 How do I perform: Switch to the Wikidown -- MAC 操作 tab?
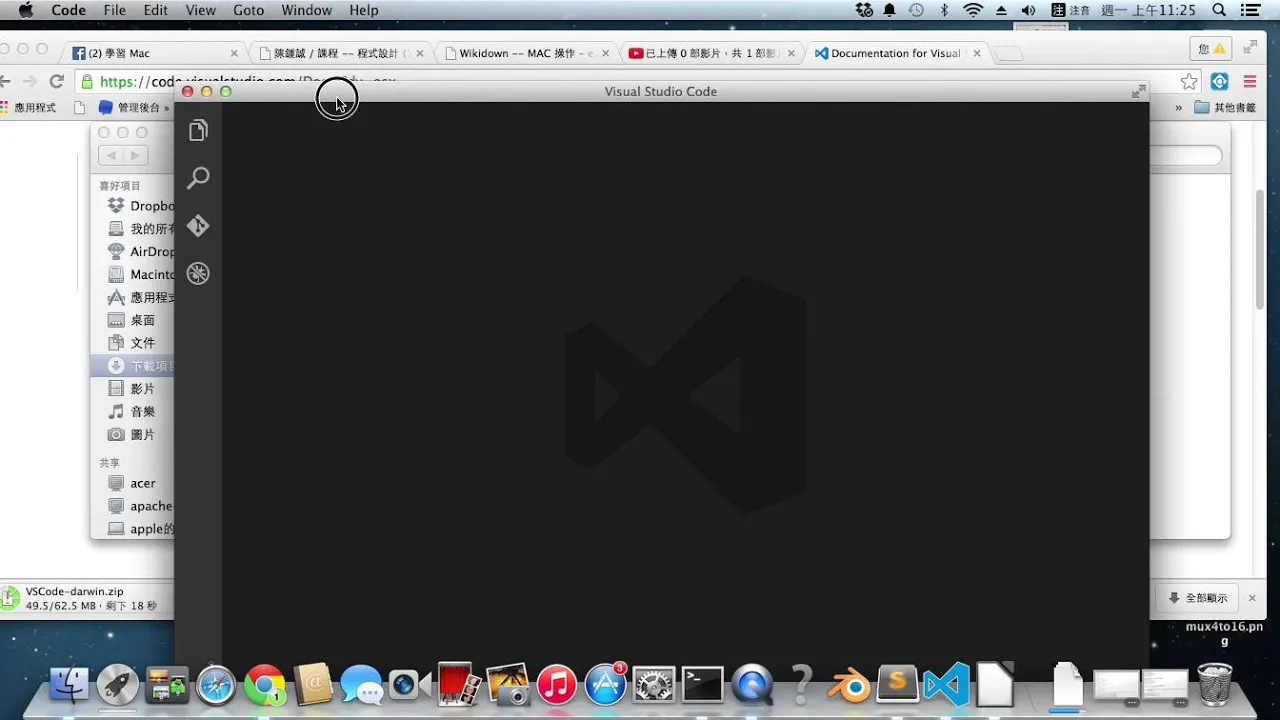point(525,53)
